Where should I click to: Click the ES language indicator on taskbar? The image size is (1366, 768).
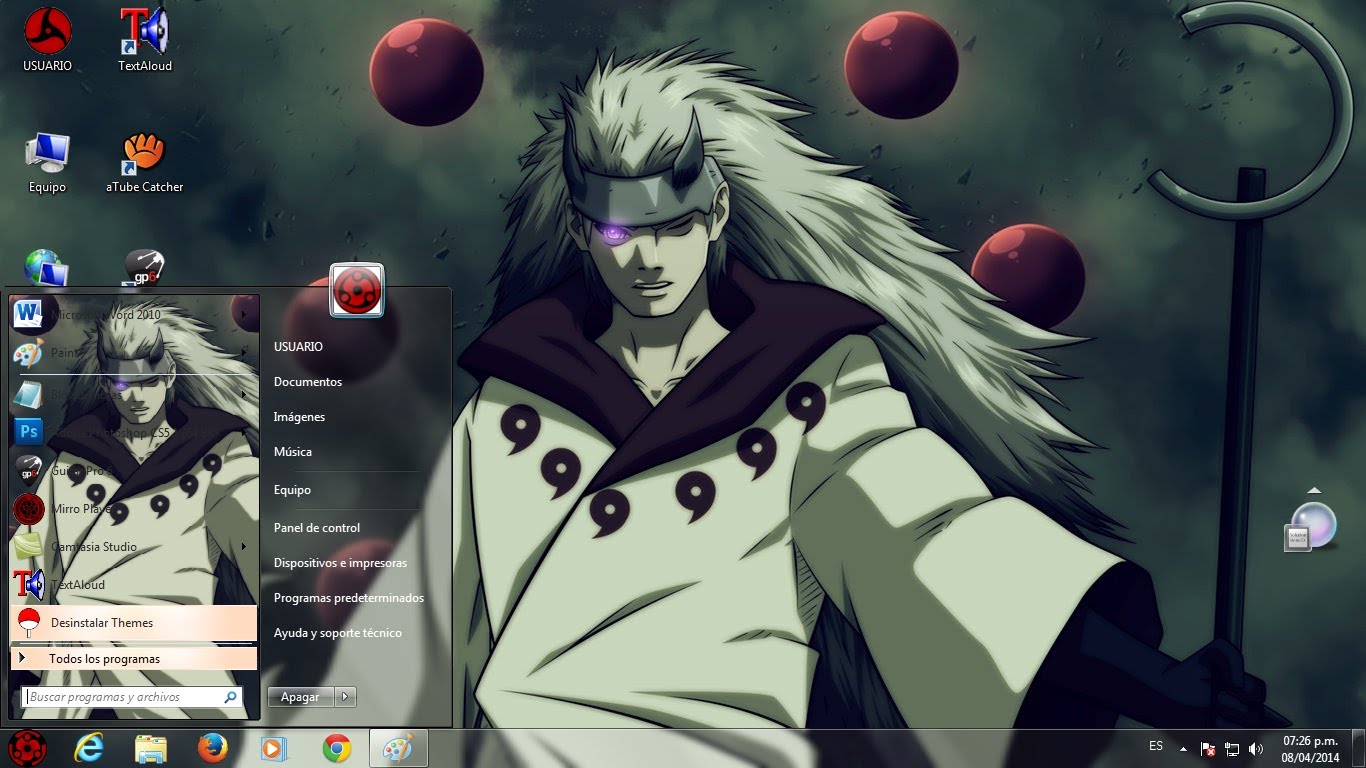[1156, 747]
